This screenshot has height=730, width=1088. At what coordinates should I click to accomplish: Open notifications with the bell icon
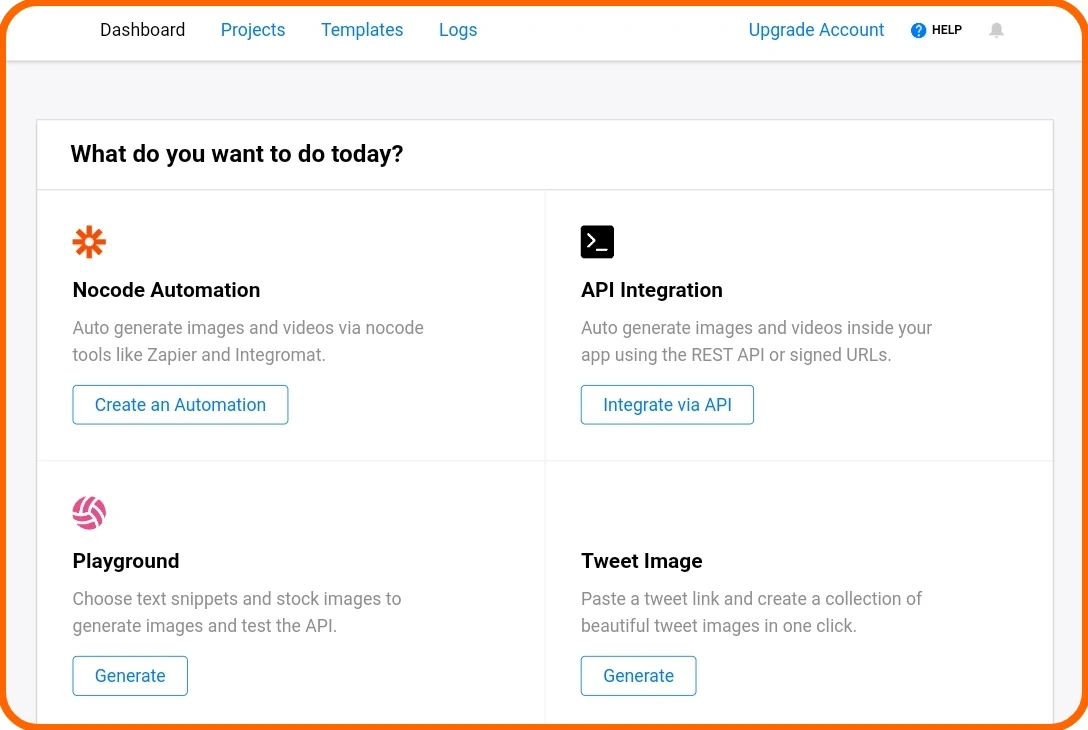coord(996,30)
